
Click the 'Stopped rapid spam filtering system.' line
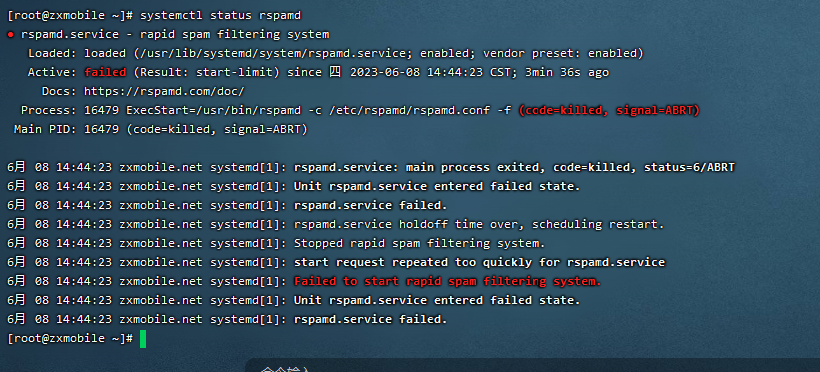pyautogui.click(x=419, y=243)
